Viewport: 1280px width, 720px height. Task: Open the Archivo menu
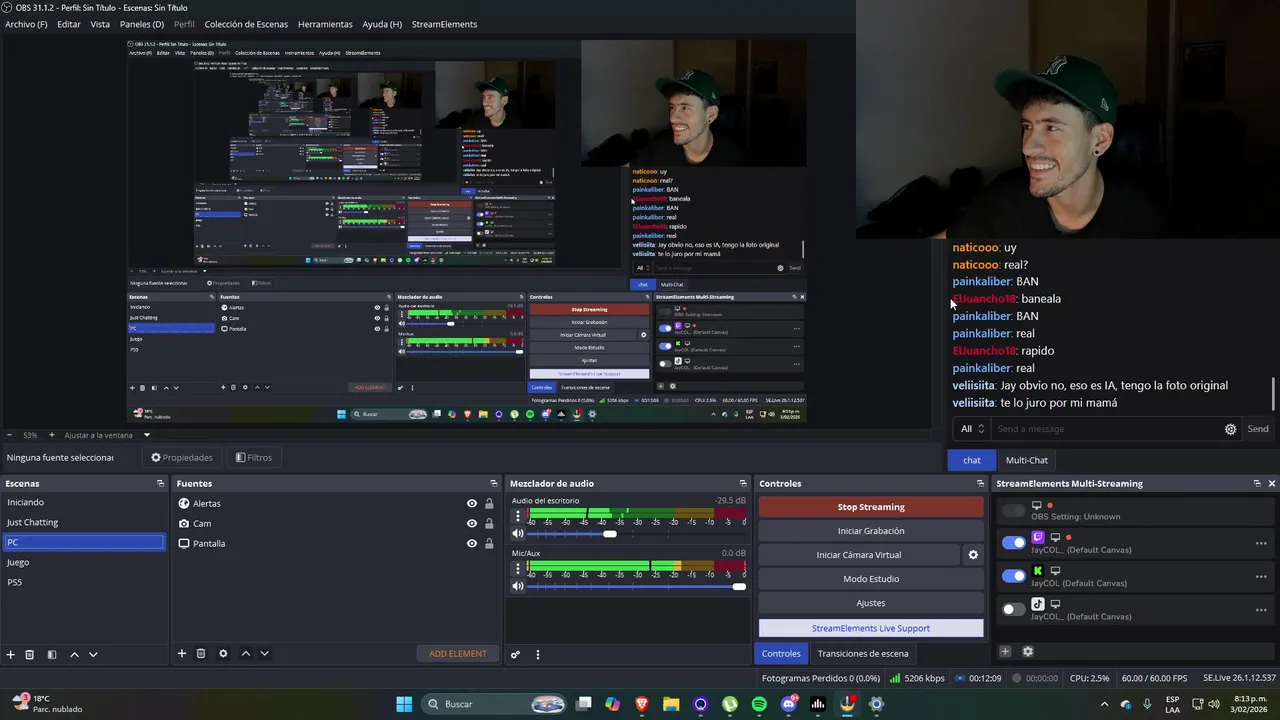click(26, 24)
